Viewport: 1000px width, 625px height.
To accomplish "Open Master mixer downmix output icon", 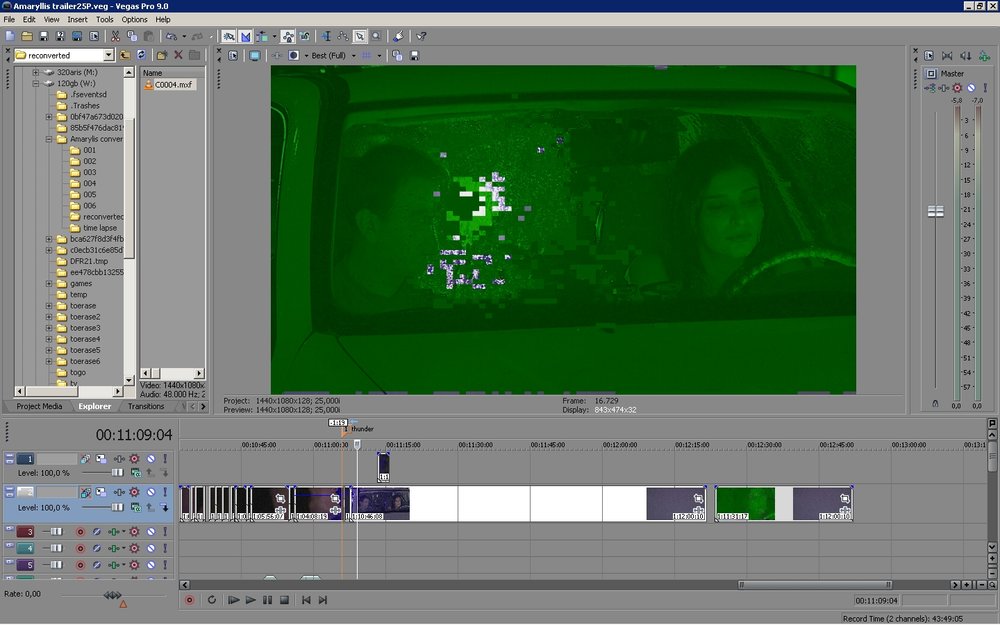I will 948,56.
